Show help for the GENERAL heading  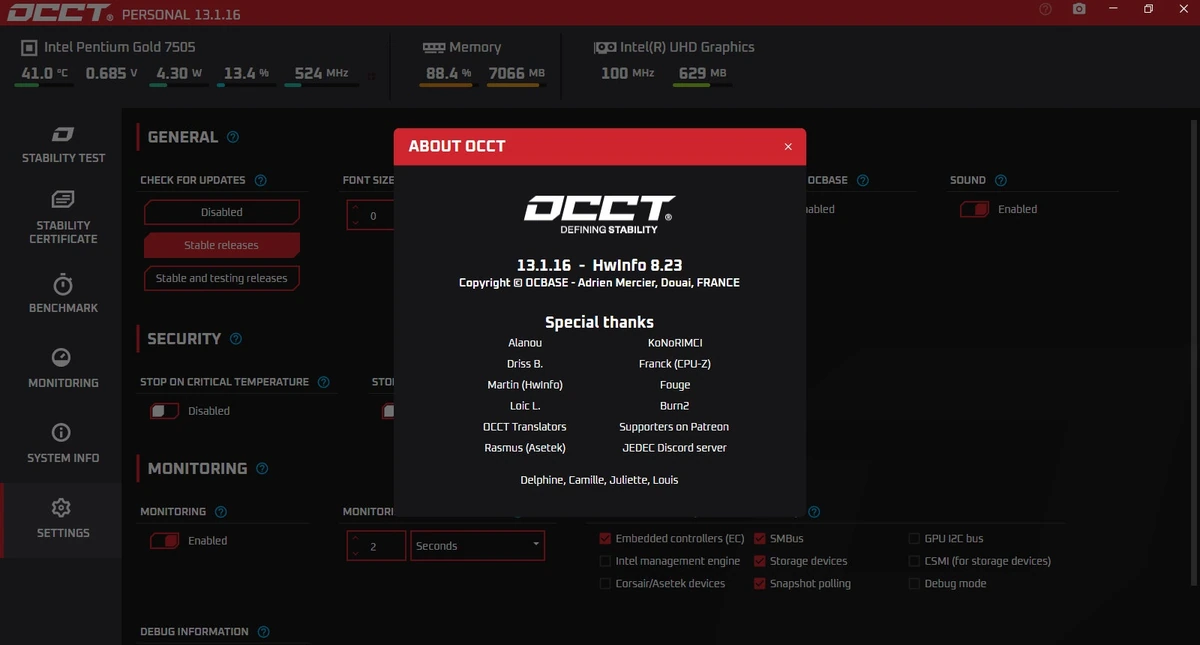tap(233, 137)
